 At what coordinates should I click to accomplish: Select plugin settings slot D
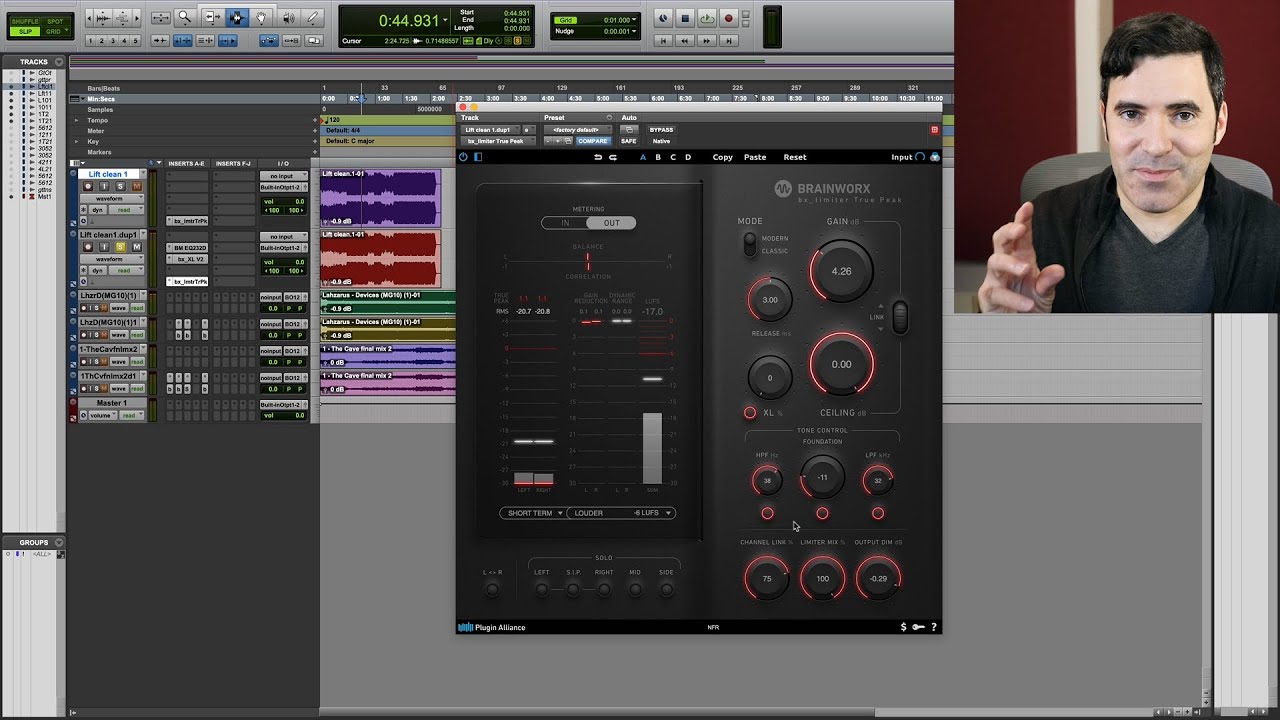(x=688, y=157)
